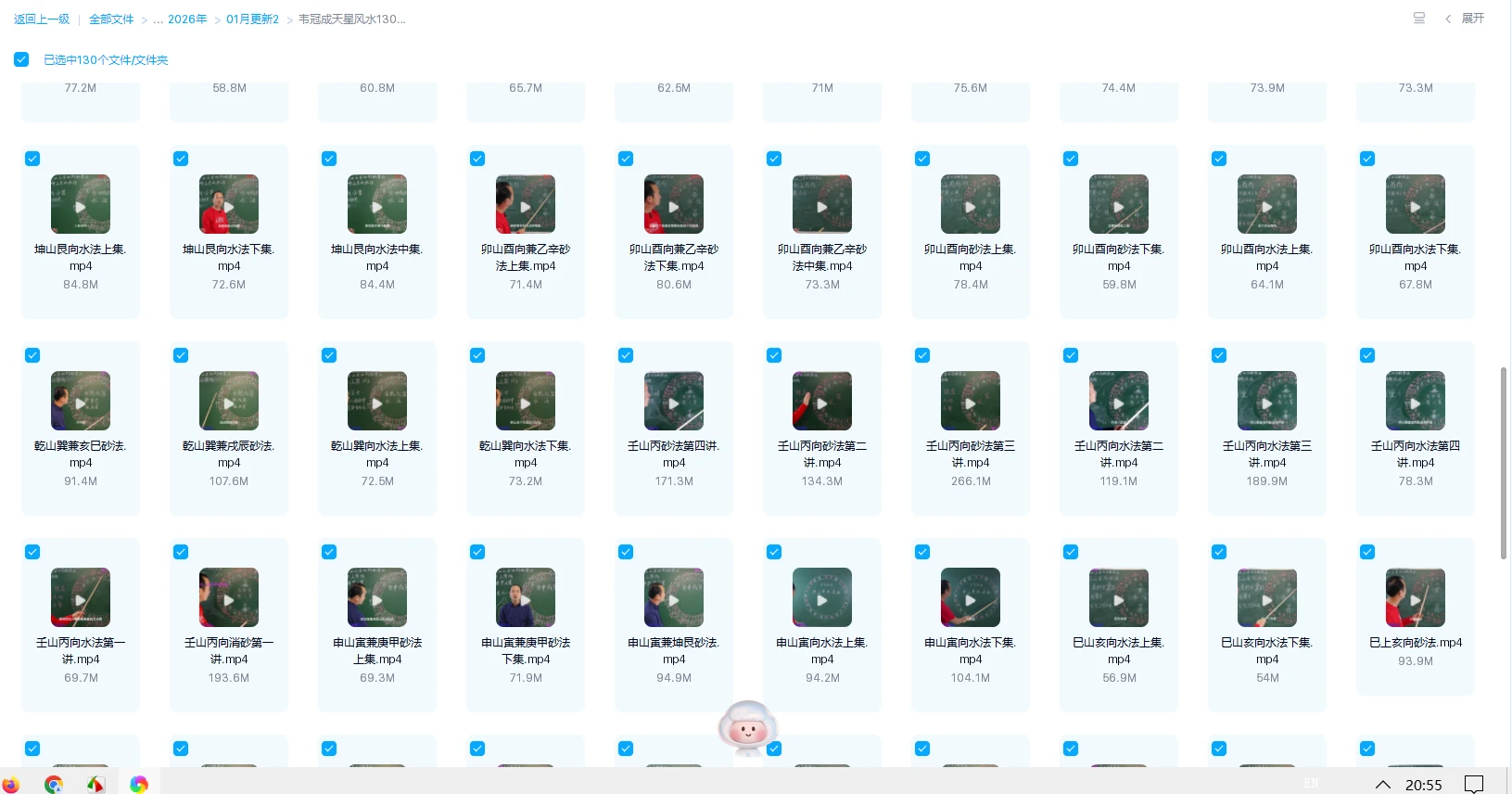
Task: Play the 壬山丙向水法第一讲.mp4 video thumbnail
Action: click(81, 597)
